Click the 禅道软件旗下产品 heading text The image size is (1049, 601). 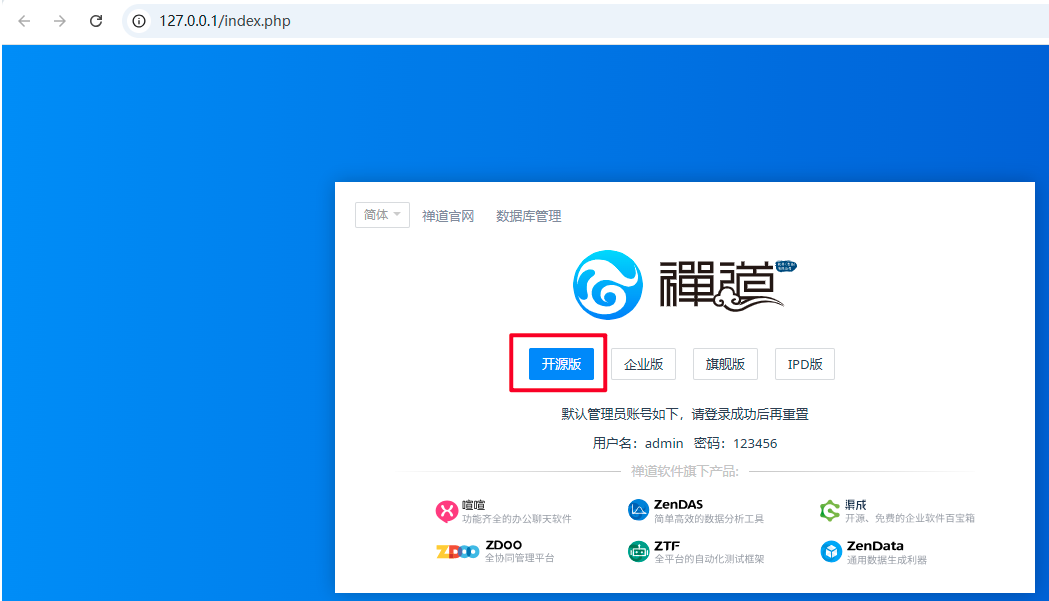click(x=684, y=471)
